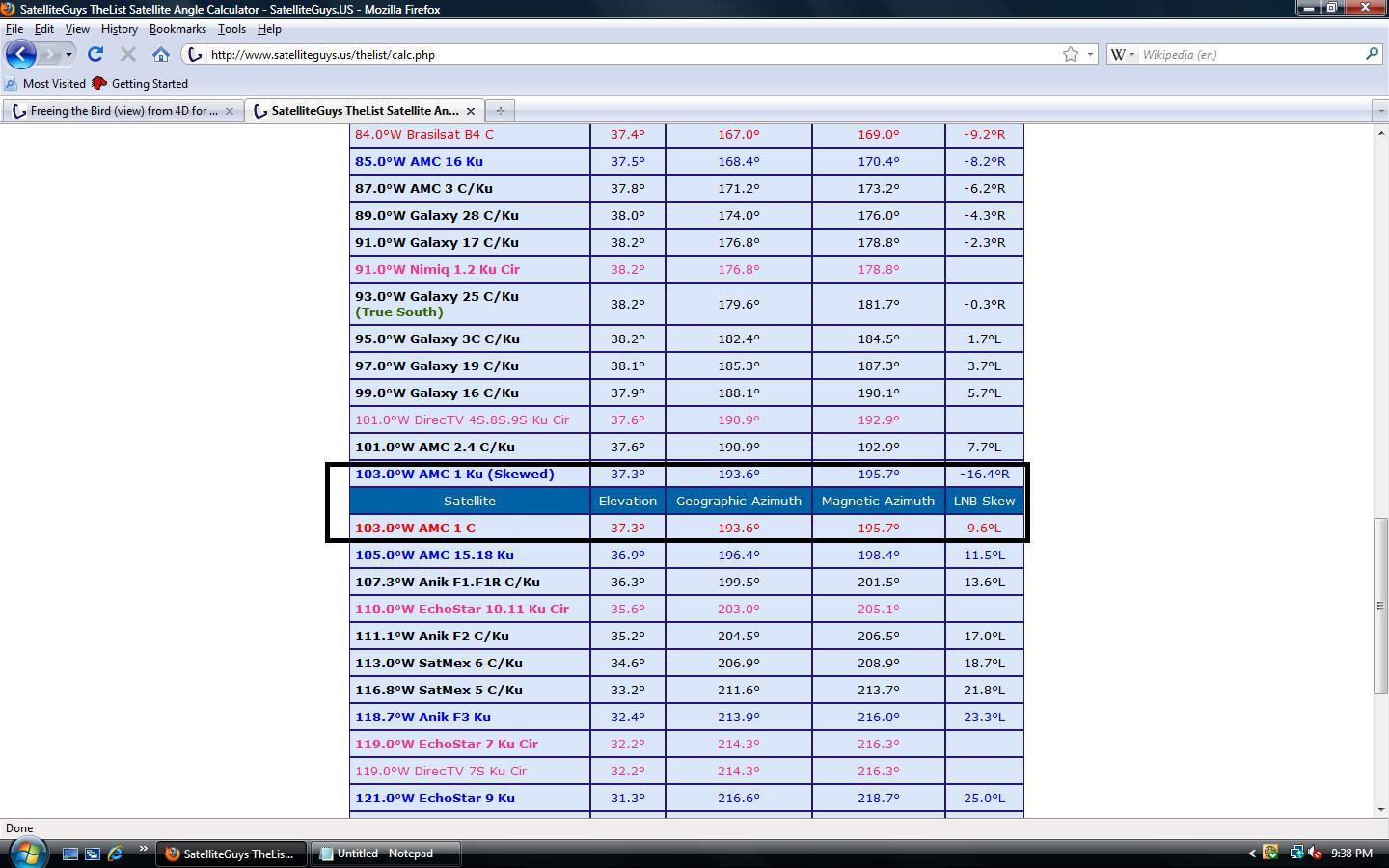1389x868 pixels.
Task: Click 91.0°W Nimiq 1.2 Ku Cir row
Action: coord(686,269)
